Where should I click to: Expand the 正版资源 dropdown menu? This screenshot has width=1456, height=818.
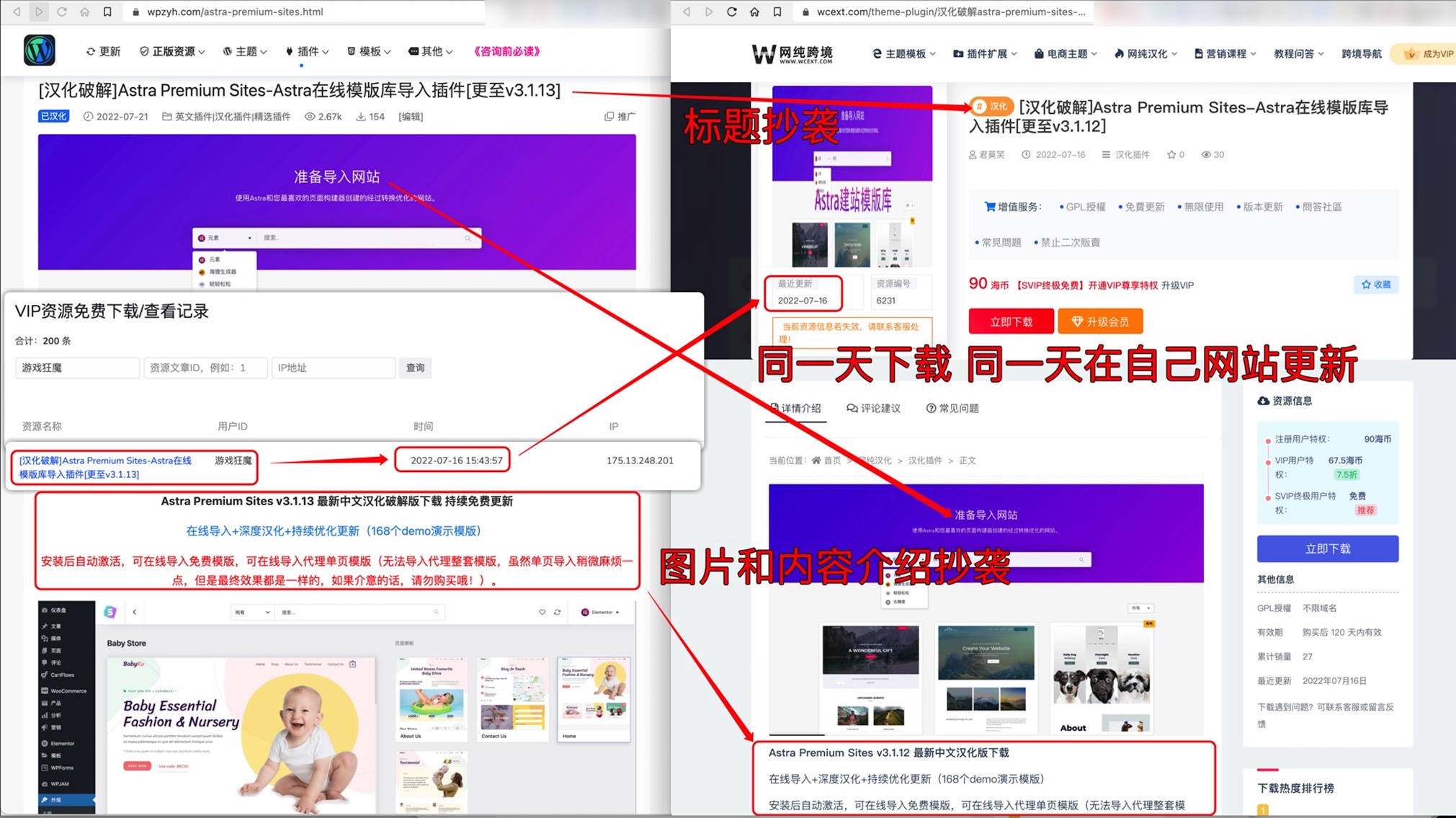[x=172, y=51]
